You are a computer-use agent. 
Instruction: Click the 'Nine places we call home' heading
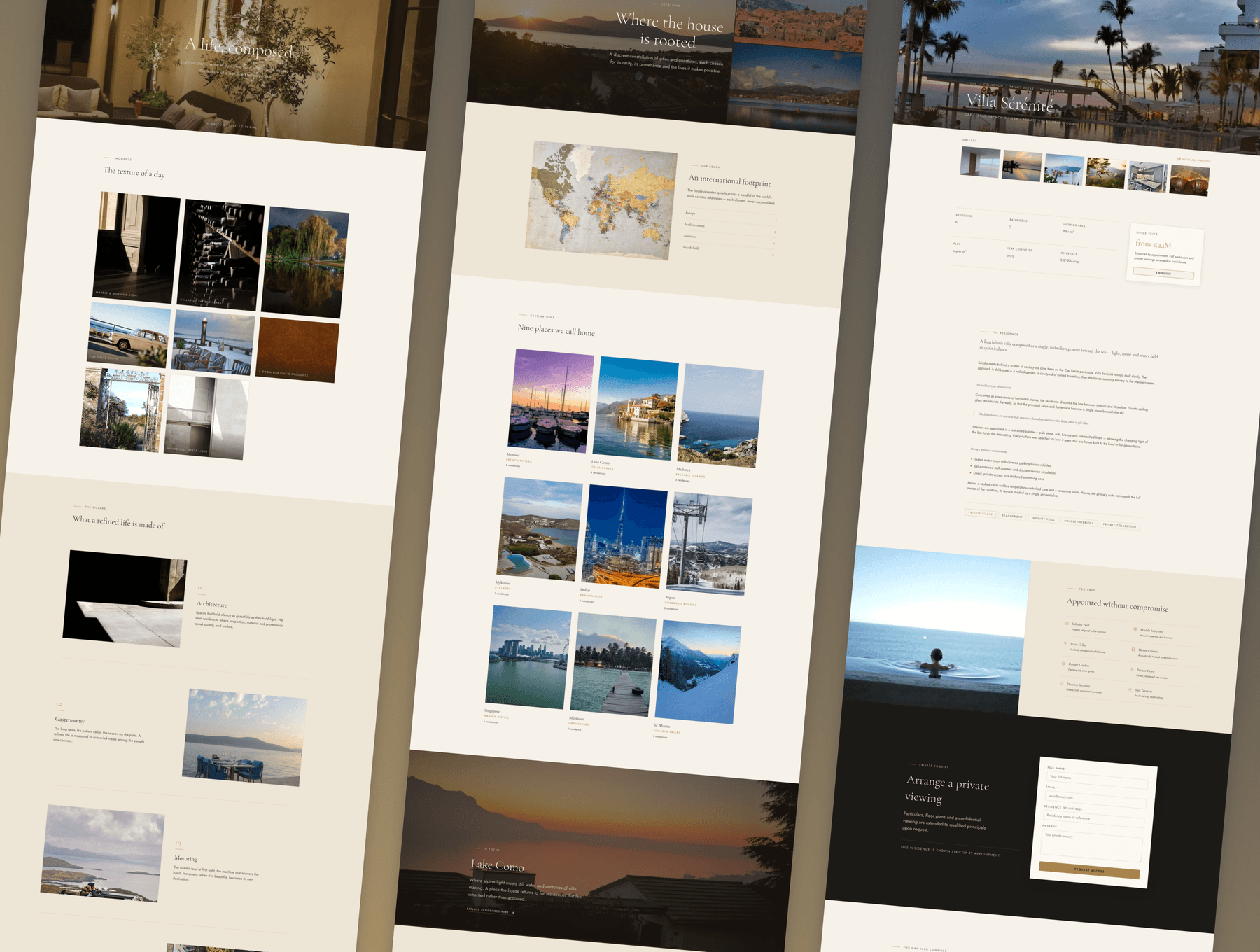tap(556, 330)
